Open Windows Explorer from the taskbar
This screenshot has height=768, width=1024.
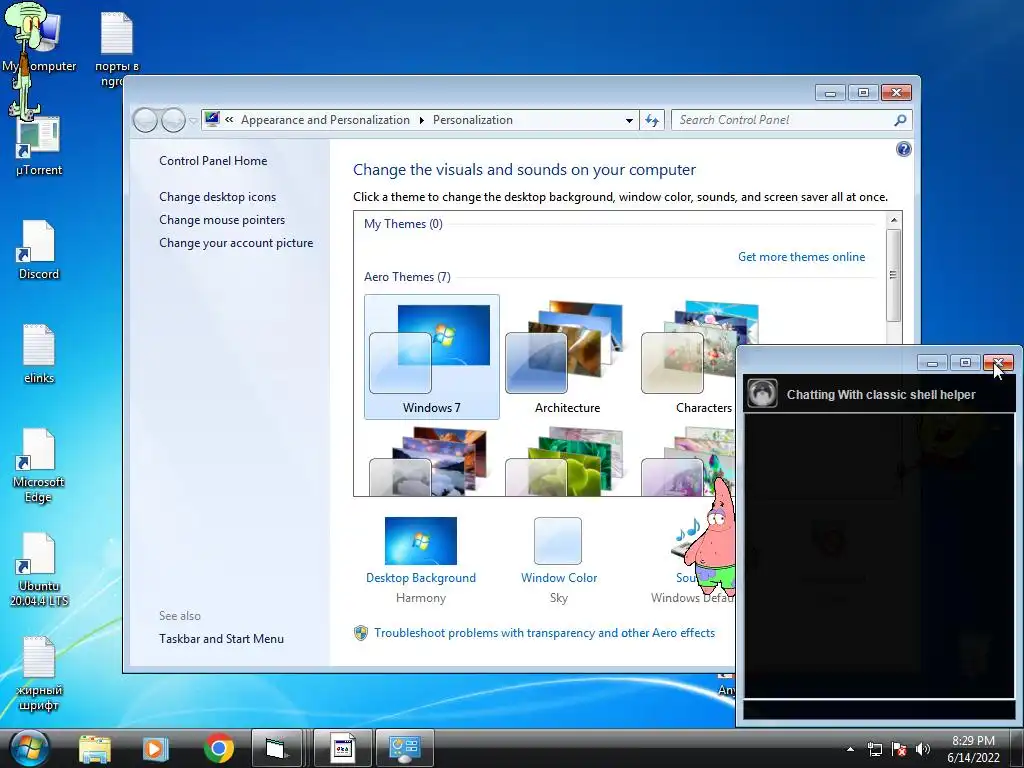tap(95, 748)
